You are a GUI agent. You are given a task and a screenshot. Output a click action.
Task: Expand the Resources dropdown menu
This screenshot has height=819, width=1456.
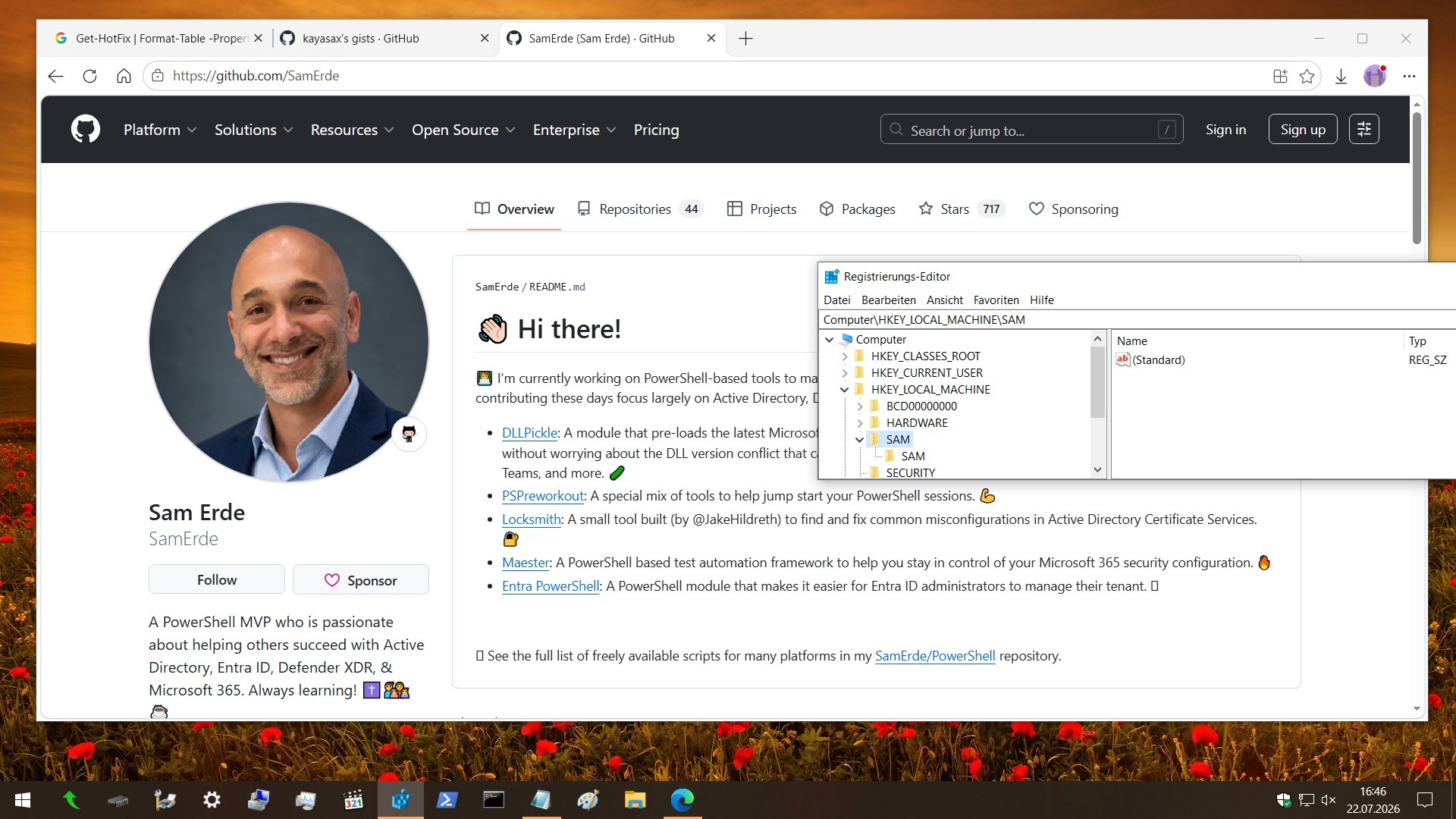pos(352,130)
